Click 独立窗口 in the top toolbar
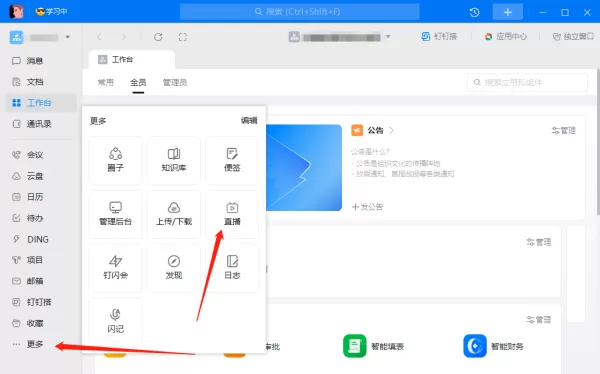The width and height of the screenshot is (600, 374). point(573,37)
